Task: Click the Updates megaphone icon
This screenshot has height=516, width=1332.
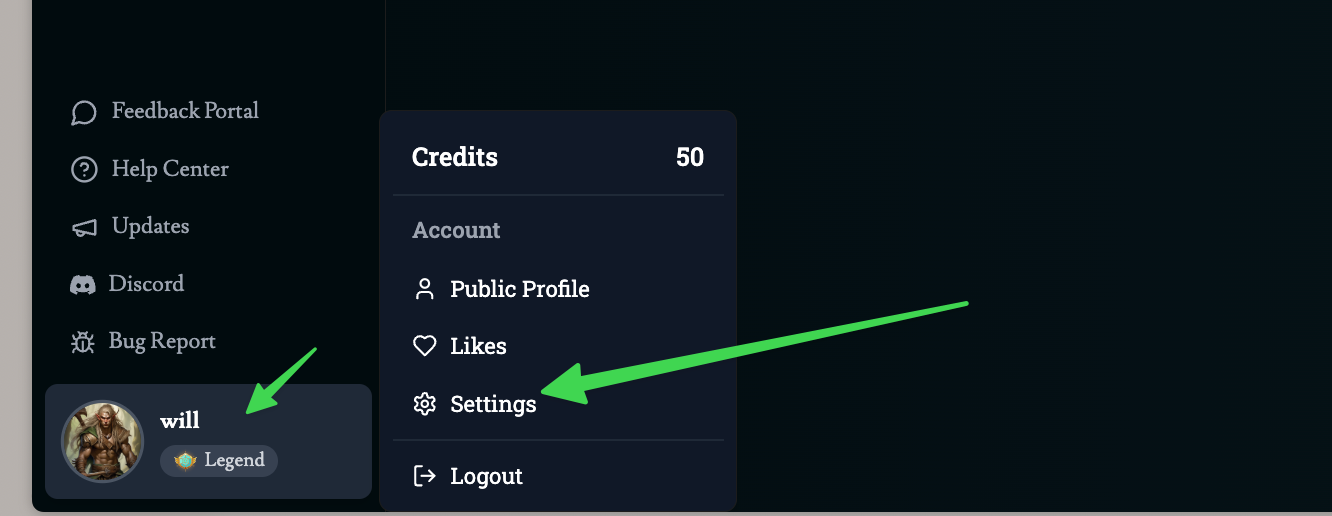Action: click(x=84, y=228)
